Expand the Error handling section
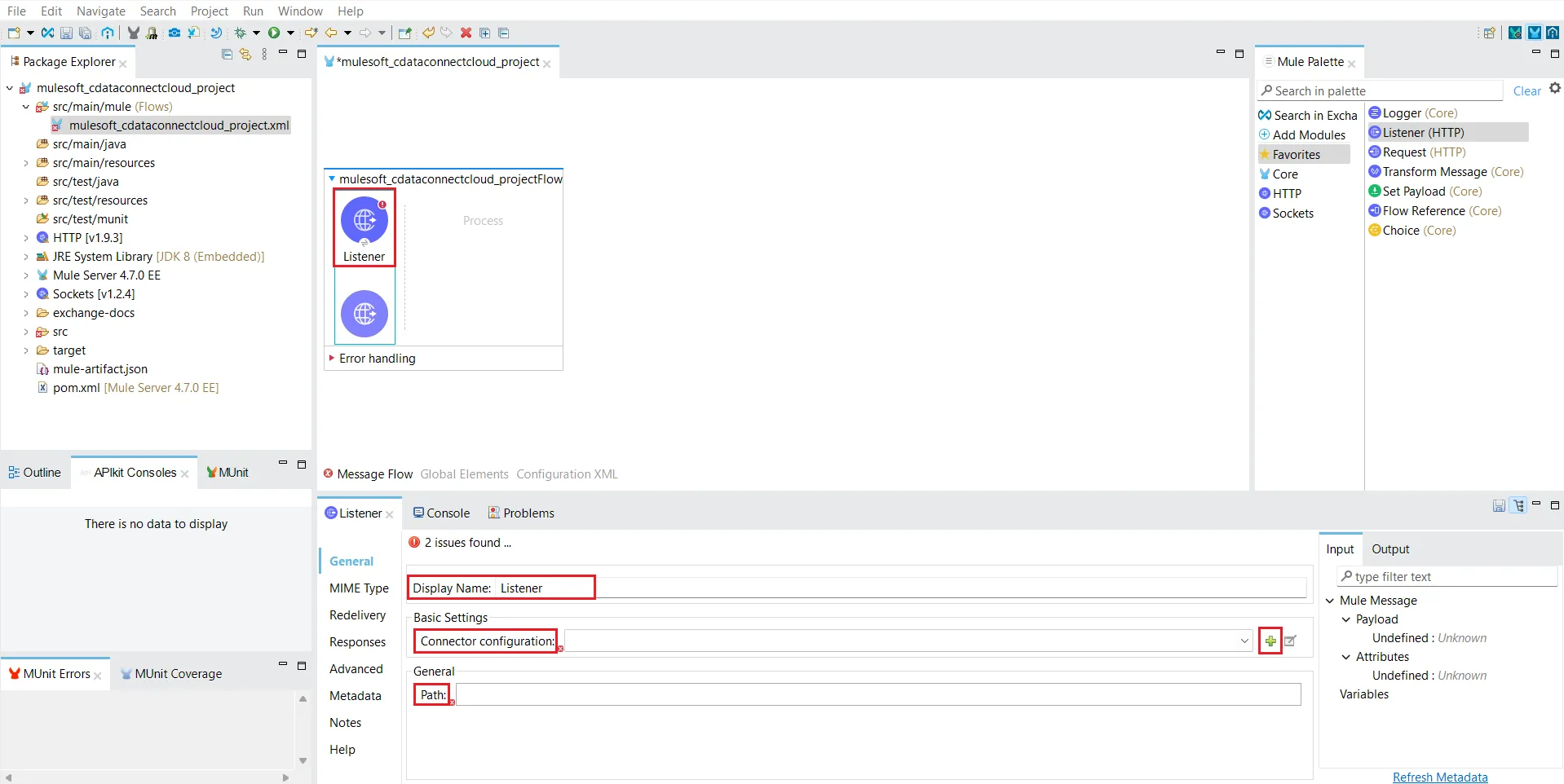Image resolution: width=1564 pixels, height=784 pixels. pos(332,359)
